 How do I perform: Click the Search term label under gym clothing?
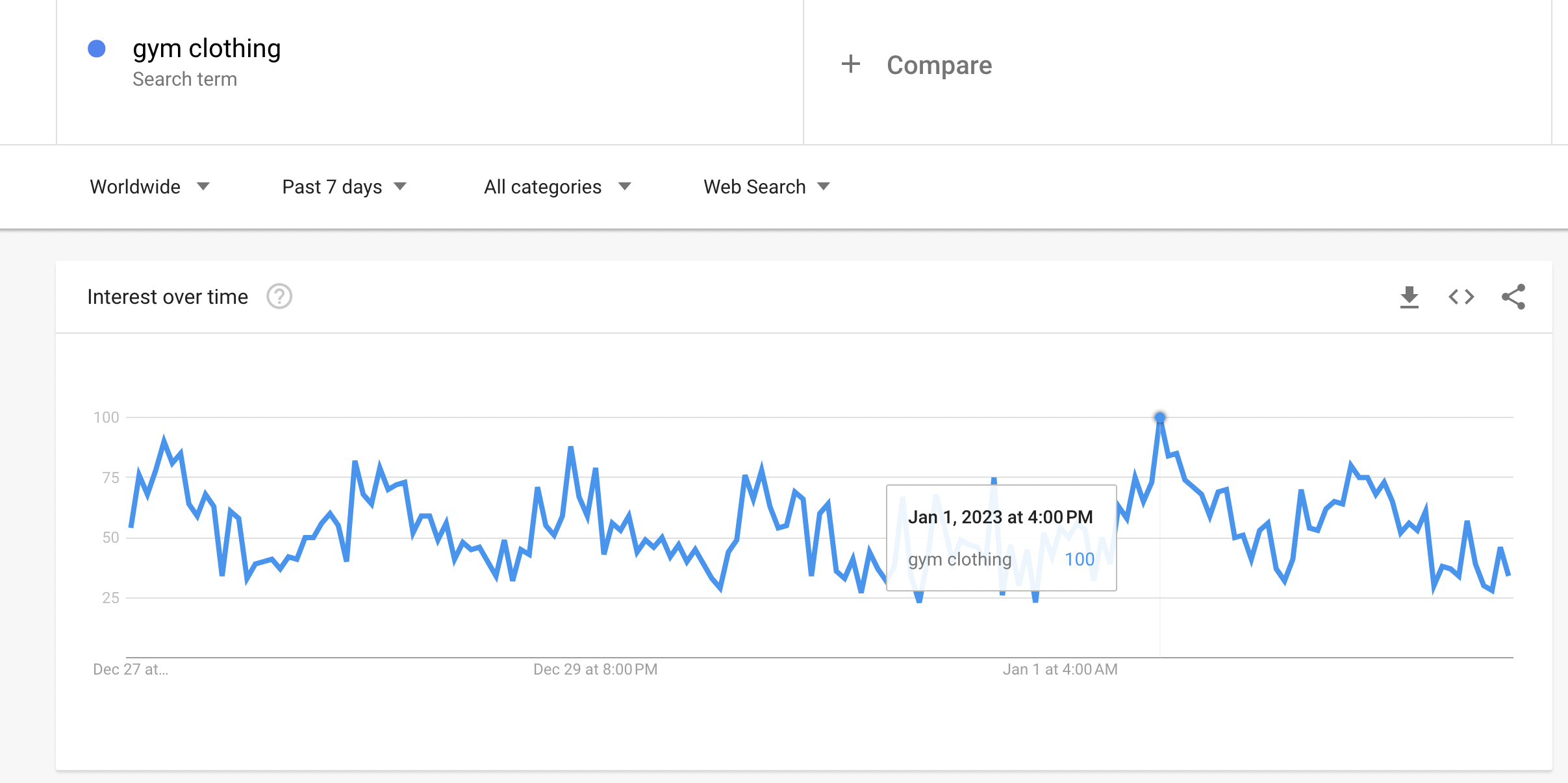pos(184,79)
